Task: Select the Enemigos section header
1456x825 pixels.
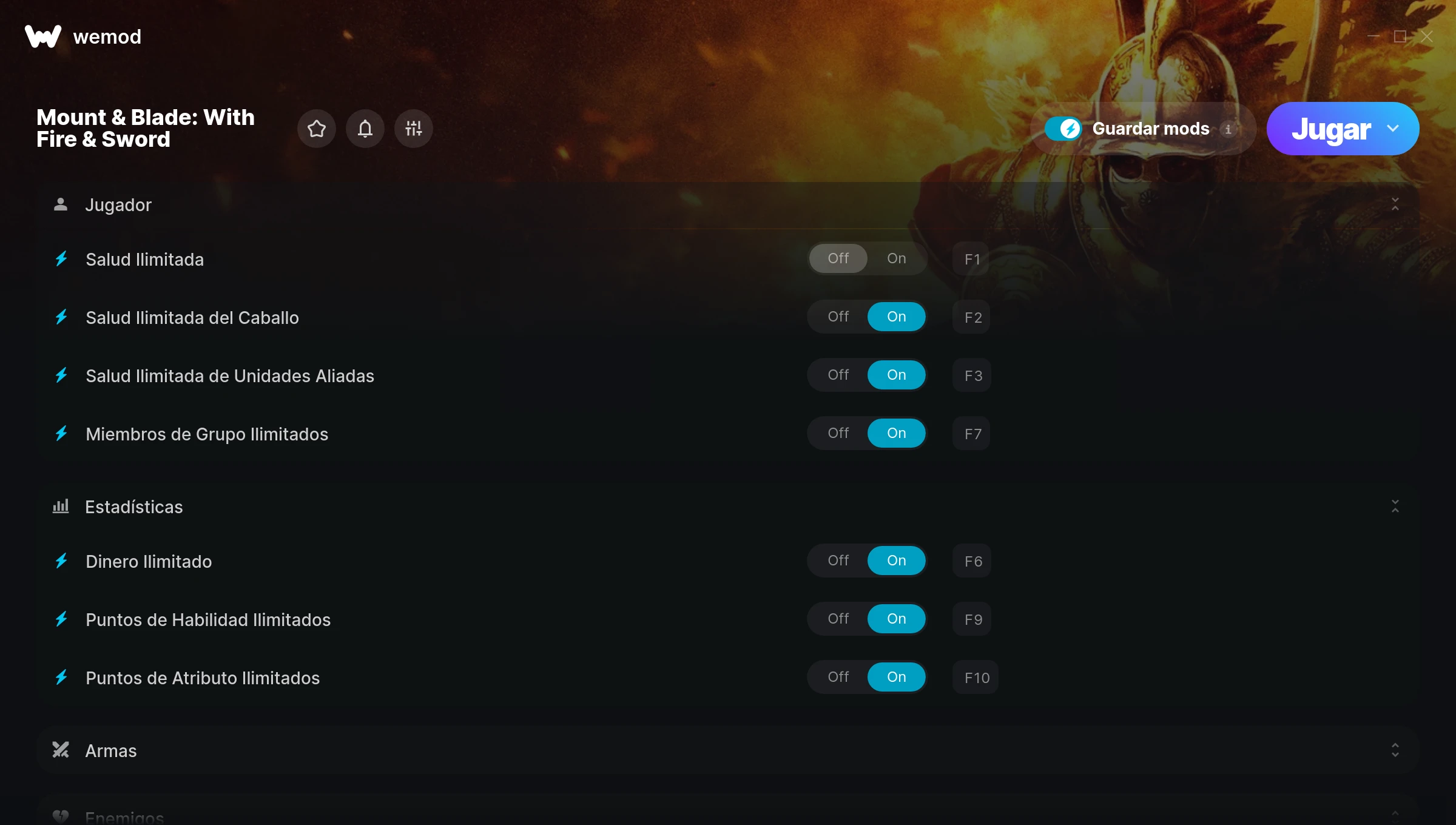Action: [728, 813]
